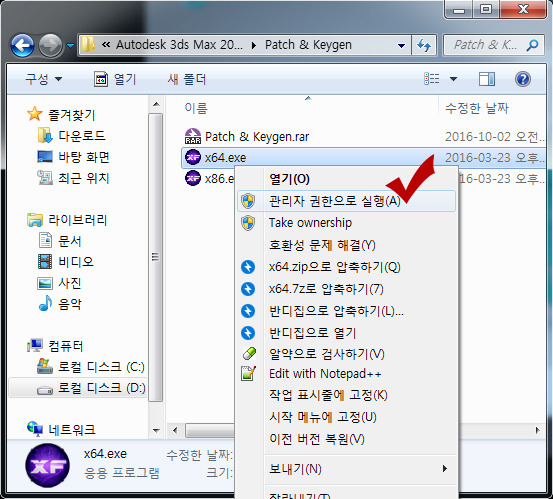Click 'Patch & Keygen' breadcrumb segment

[308, 45]
